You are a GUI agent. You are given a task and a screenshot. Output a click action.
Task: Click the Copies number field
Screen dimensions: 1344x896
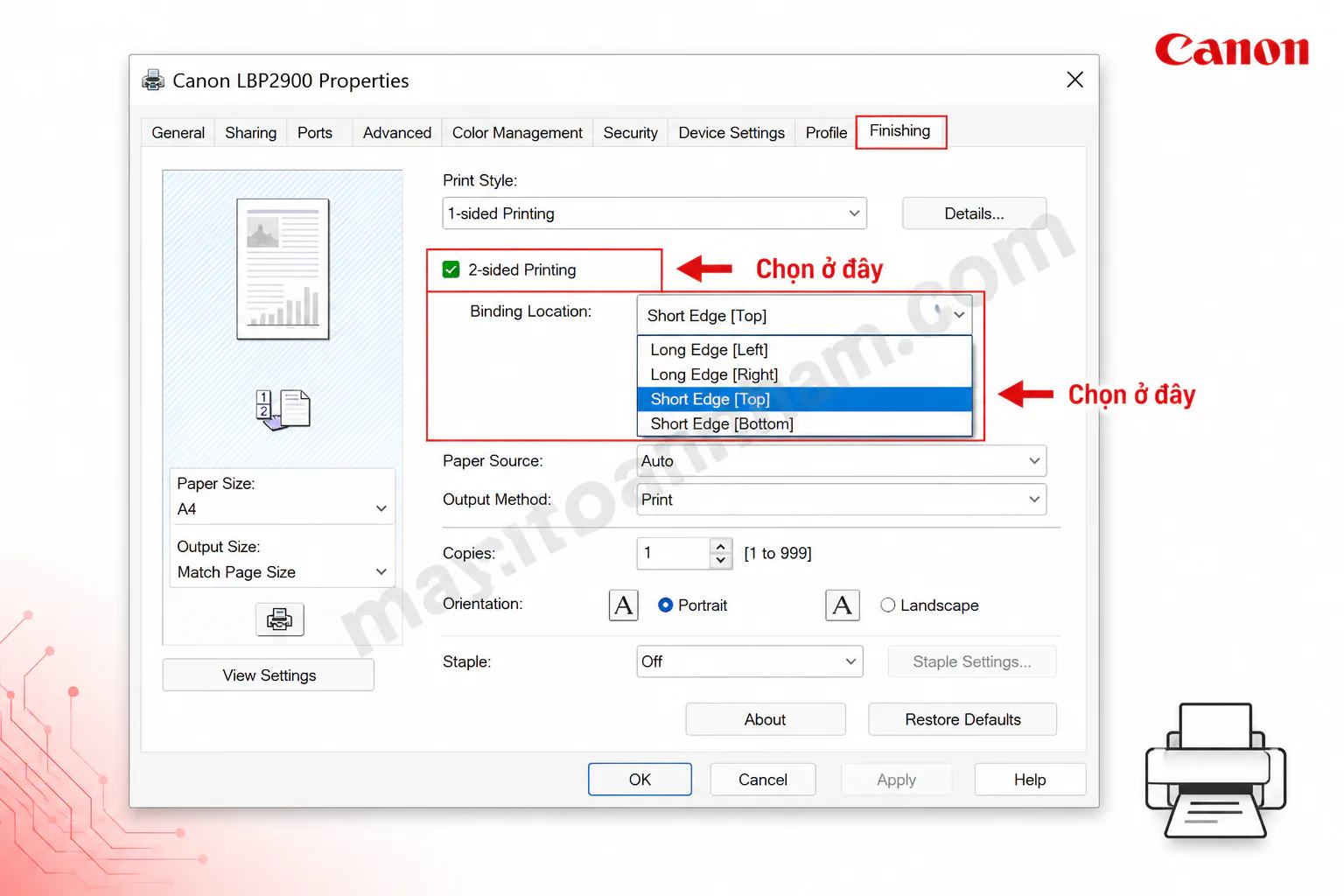(673, 553)
